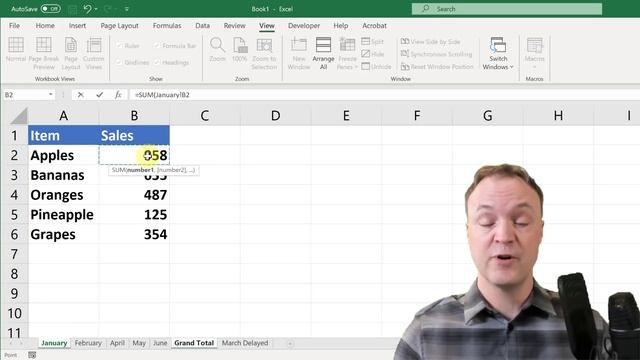Unhide a hidden window
This screenshot has height=360, width=640.
tap(376, 67)
